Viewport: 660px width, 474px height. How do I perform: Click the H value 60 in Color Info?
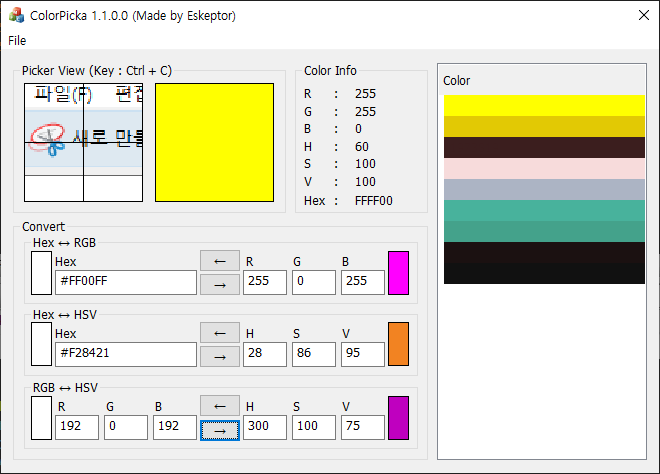(362, 146)
